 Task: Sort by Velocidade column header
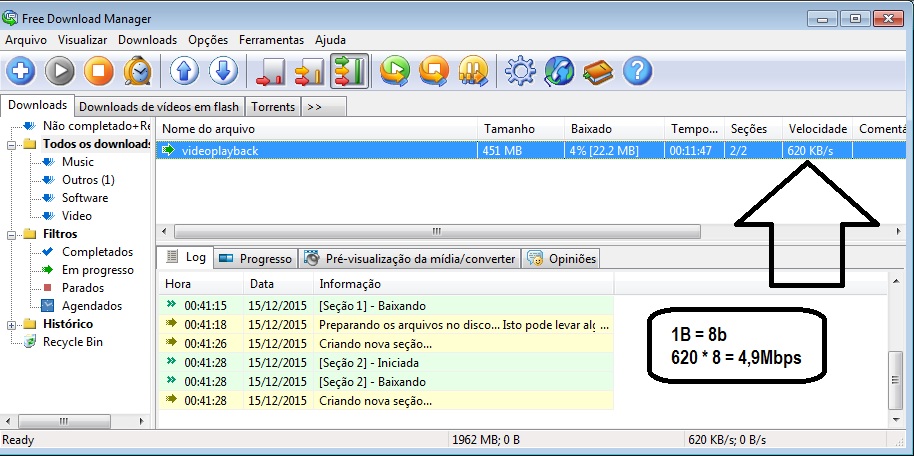(817, 129)
